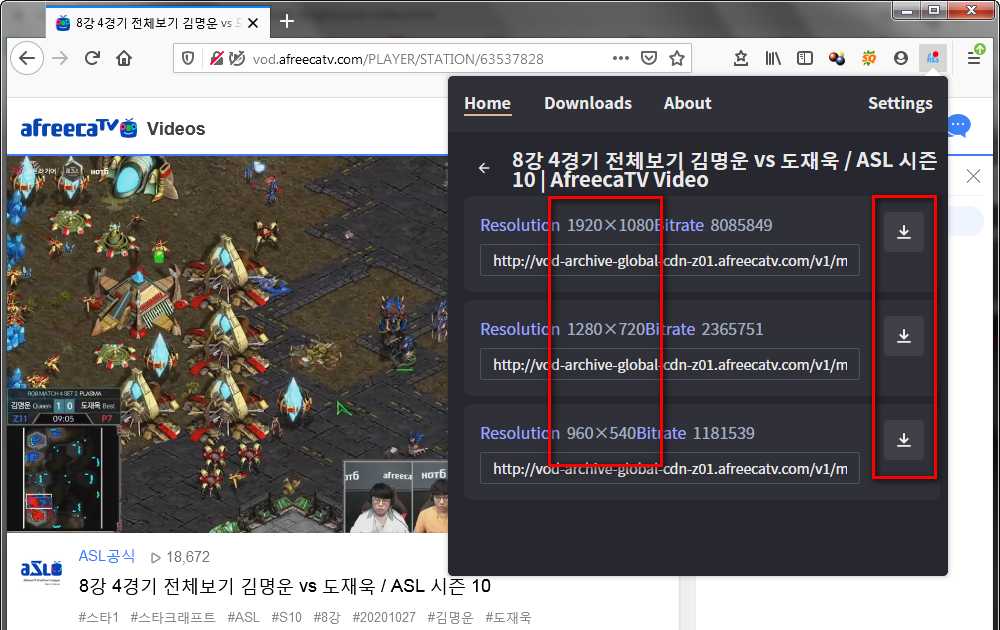Click the Videos header link
The width and height of the screenshot is (1000, 630).
tap(176, 129)
